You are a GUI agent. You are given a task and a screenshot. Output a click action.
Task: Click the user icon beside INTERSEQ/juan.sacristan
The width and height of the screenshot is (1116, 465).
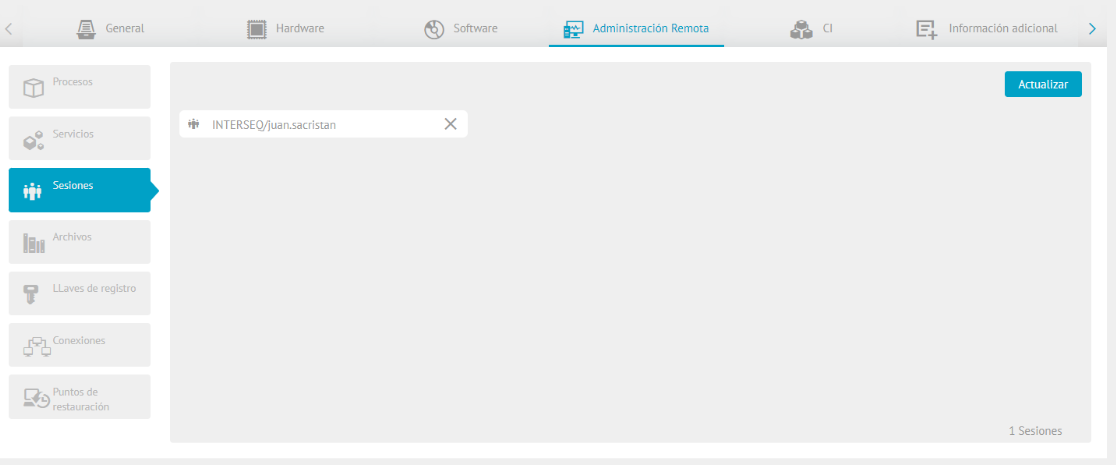point(194,124)
